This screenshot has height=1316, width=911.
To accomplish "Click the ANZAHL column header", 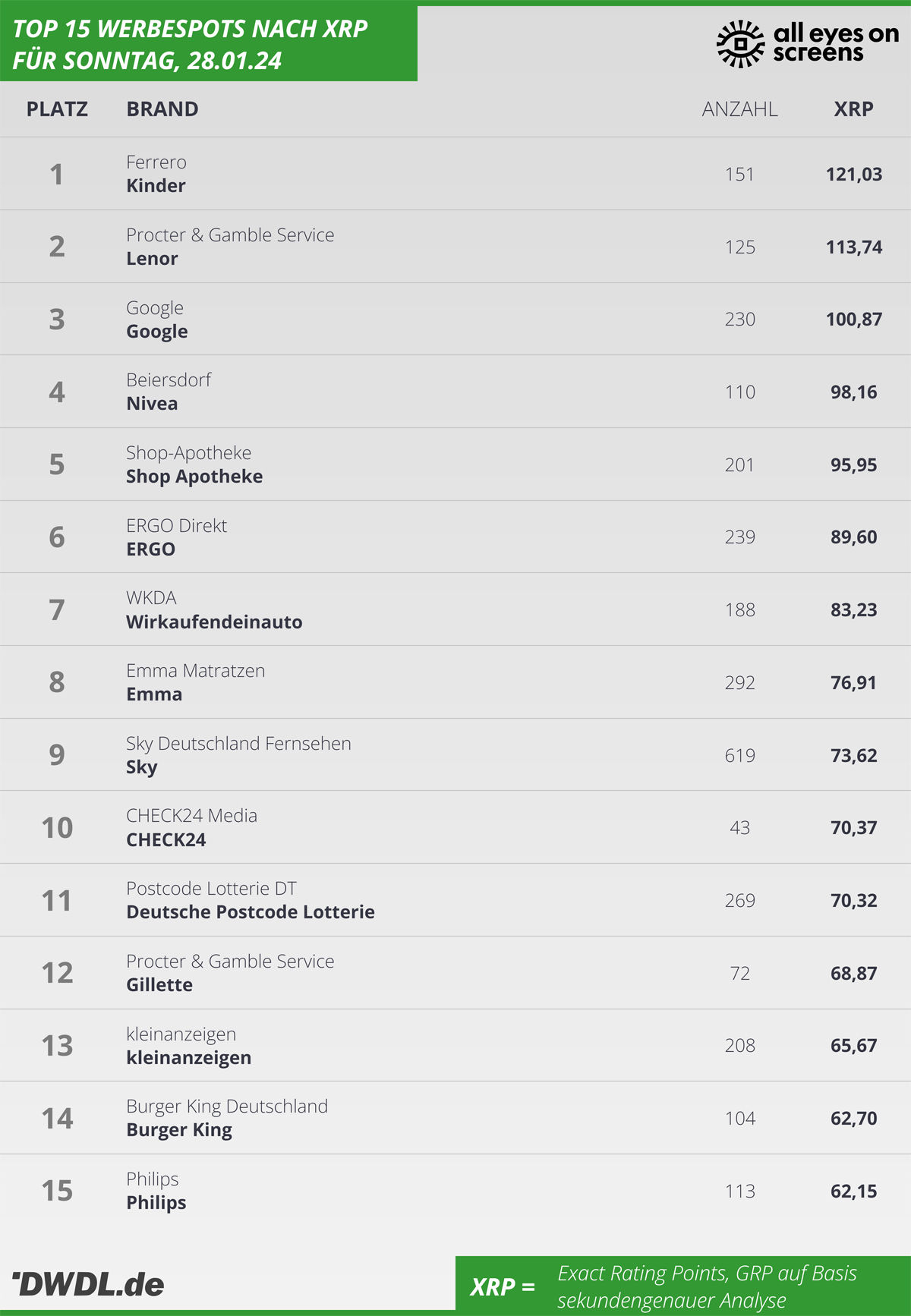I will tap(739, 109).
